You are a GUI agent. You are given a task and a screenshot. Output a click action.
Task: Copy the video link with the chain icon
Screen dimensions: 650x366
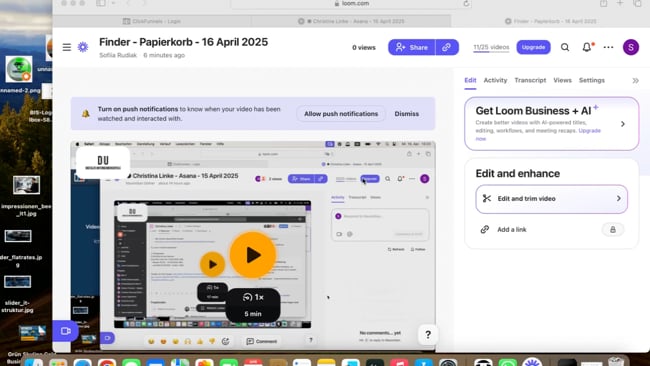pyautogui.click(x=446, y=47)
